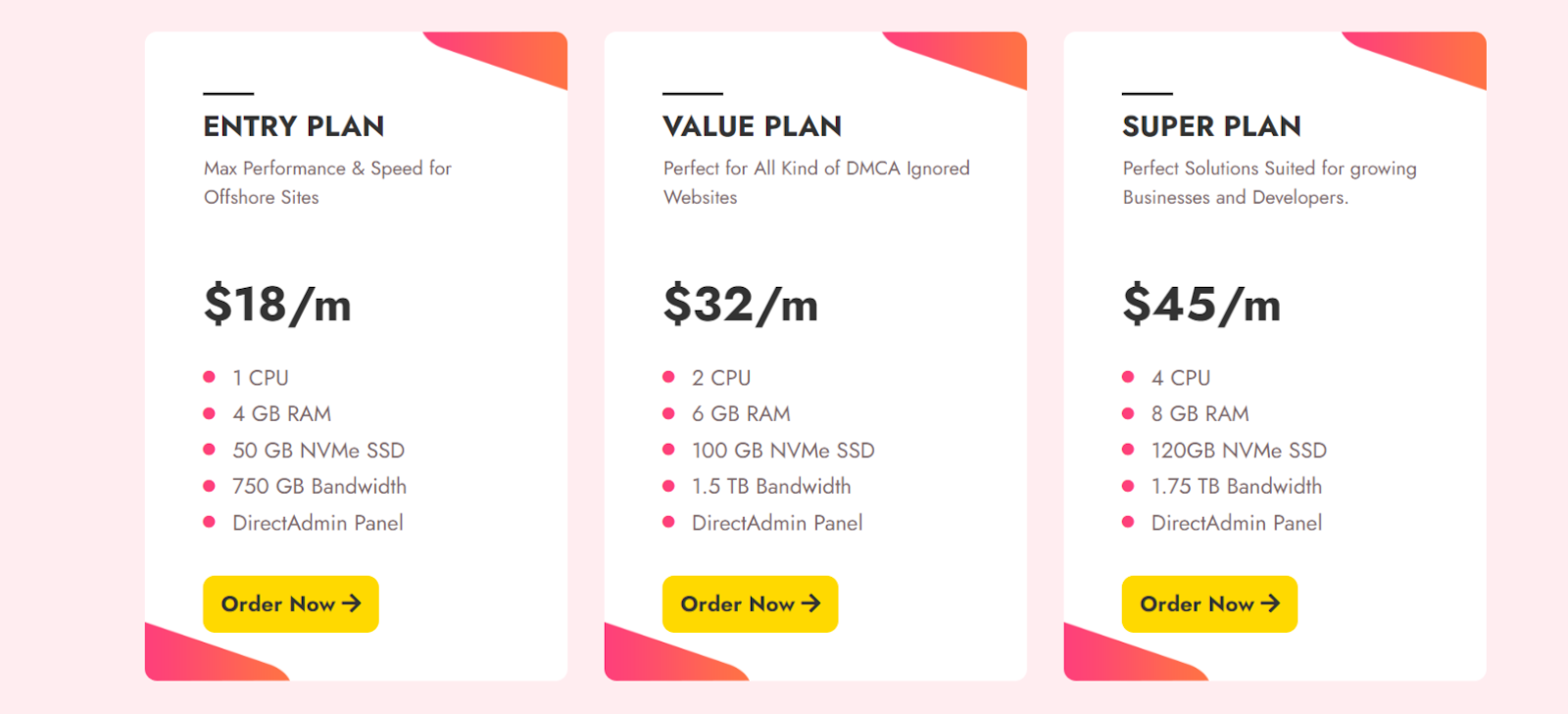Click the $32/m price
The height and width of the screenshot is (714, 1568).
pos(740,304)
